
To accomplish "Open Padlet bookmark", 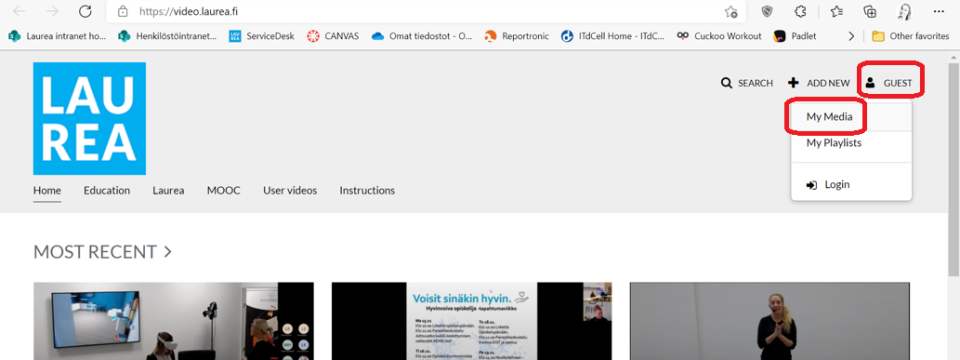I will pyautogui.click(x=795, y=36).
